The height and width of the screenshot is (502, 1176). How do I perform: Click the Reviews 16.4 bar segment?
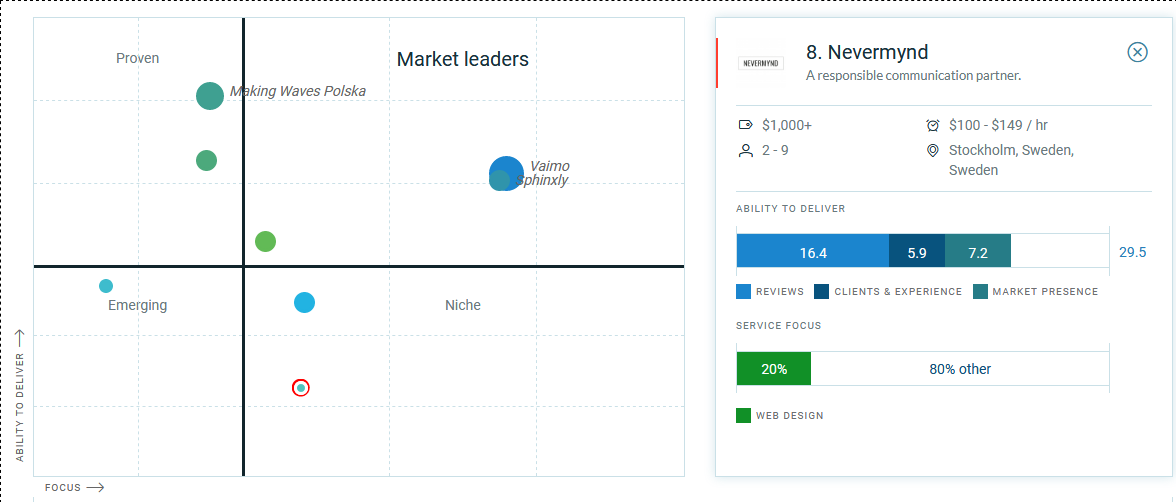[812, 253]
